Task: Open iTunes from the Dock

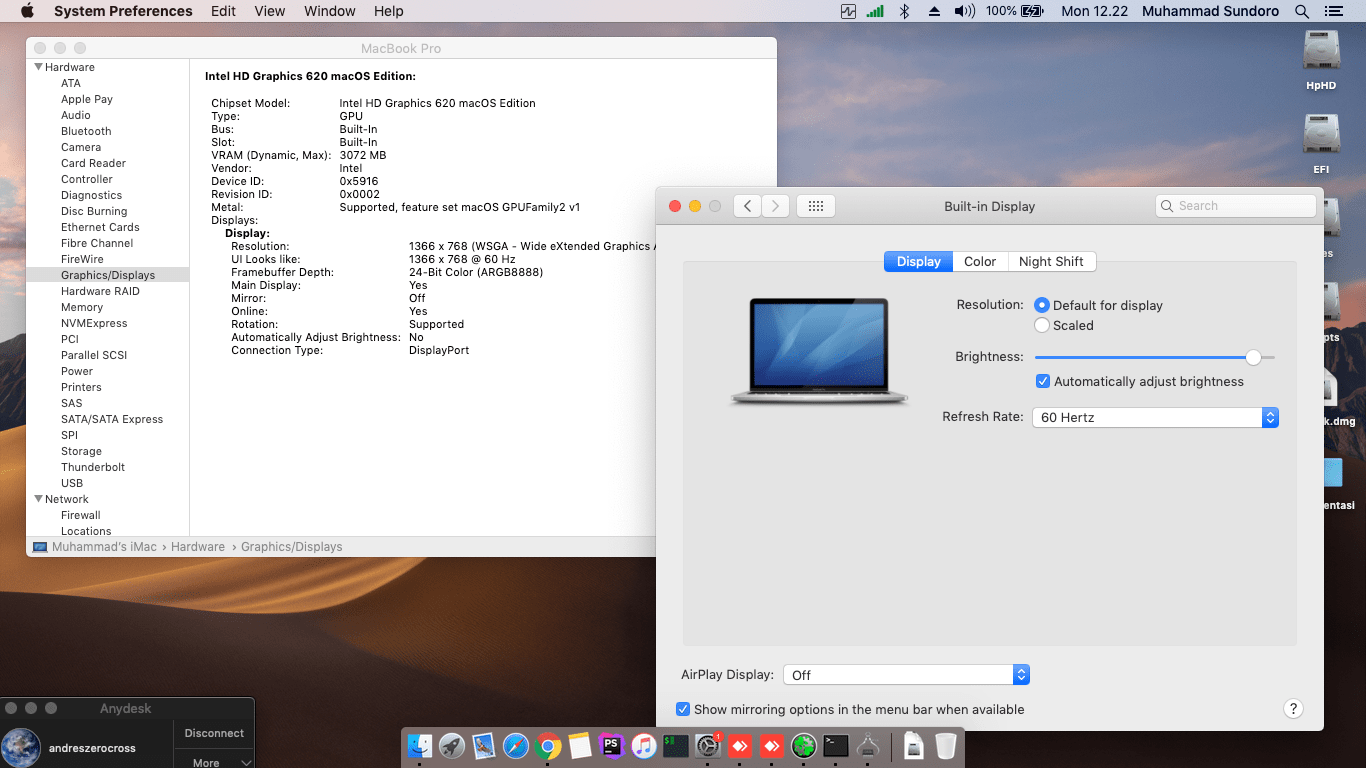Action: (x=643, y=745)
